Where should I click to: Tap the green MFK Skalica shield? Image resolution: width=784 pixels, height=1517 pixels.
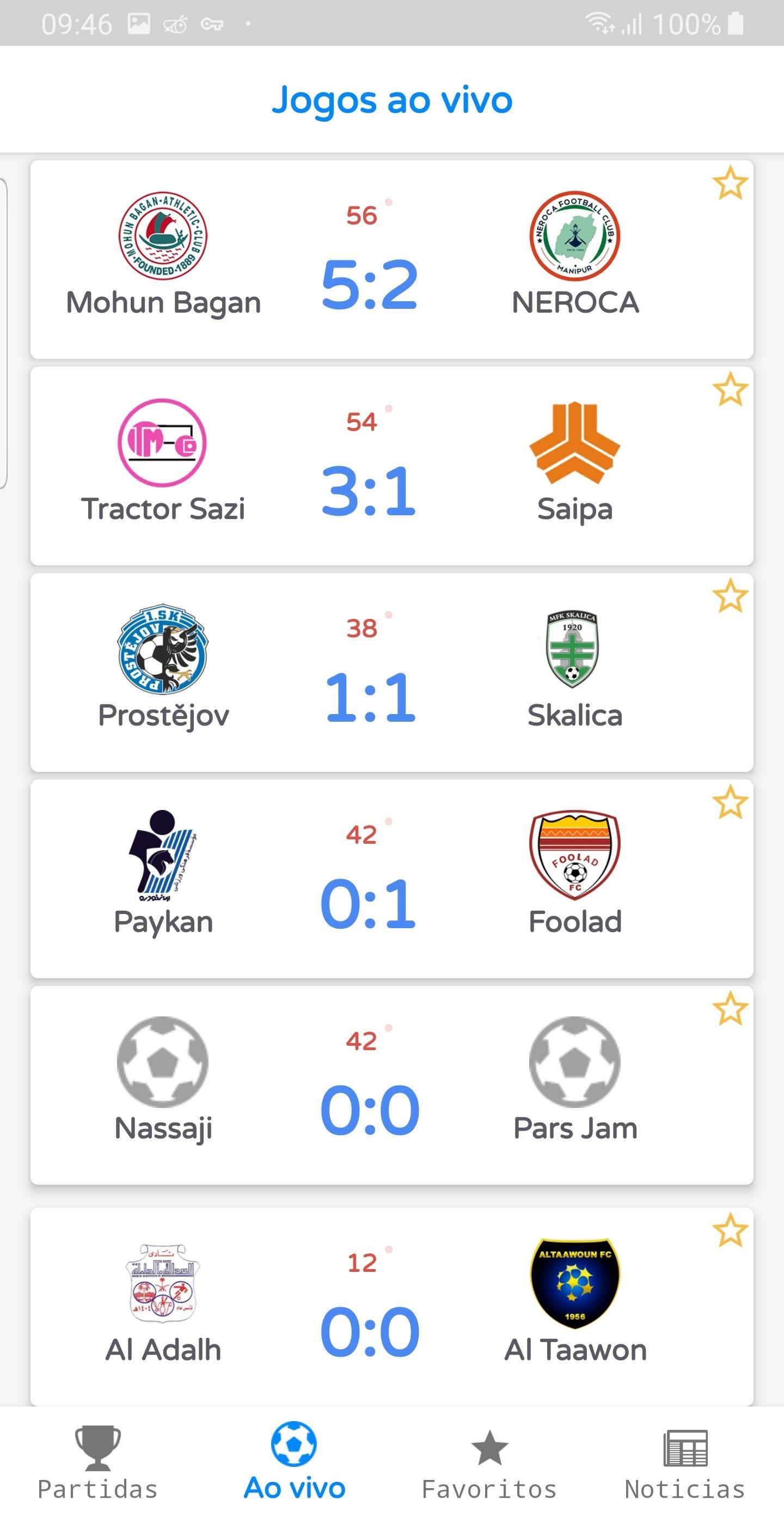click(x=572, y=649)
